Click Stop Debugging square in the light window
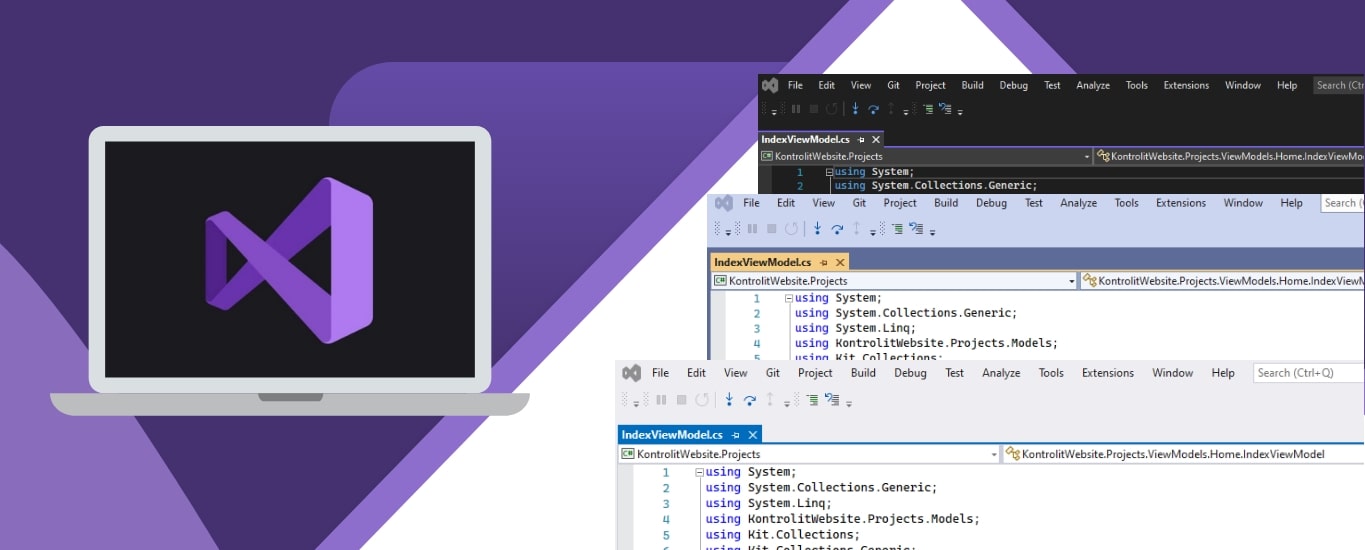 (681, 400)
